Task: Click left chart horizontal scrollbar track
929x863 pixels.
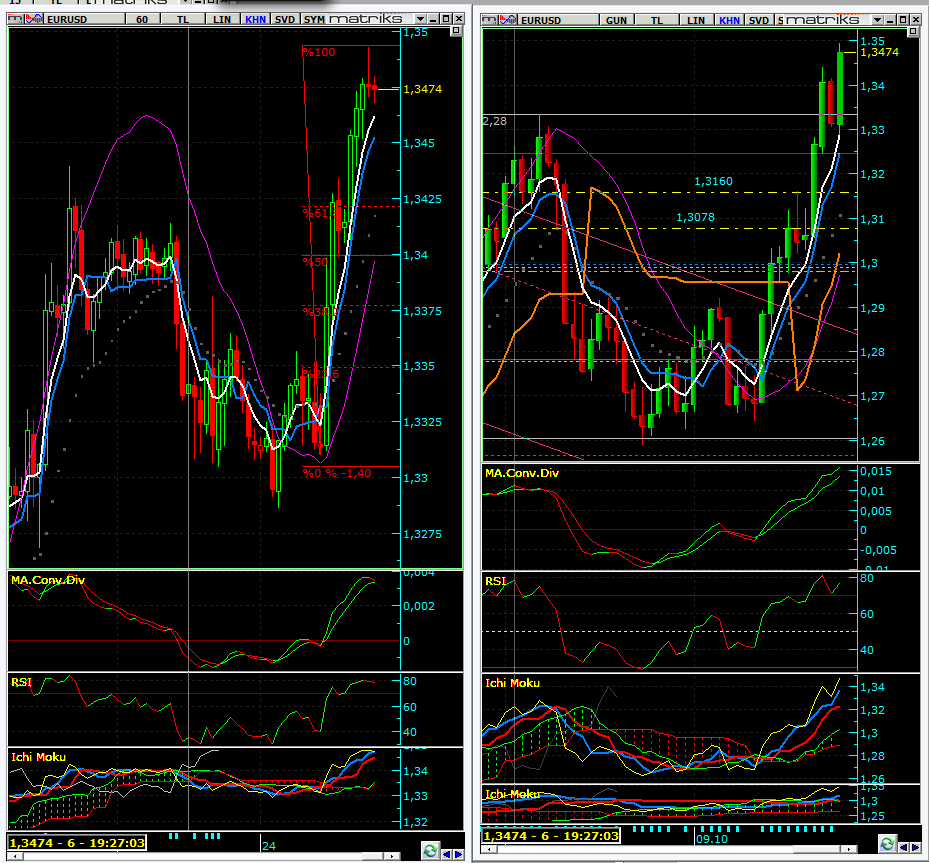Action: (x=200, y=855)
